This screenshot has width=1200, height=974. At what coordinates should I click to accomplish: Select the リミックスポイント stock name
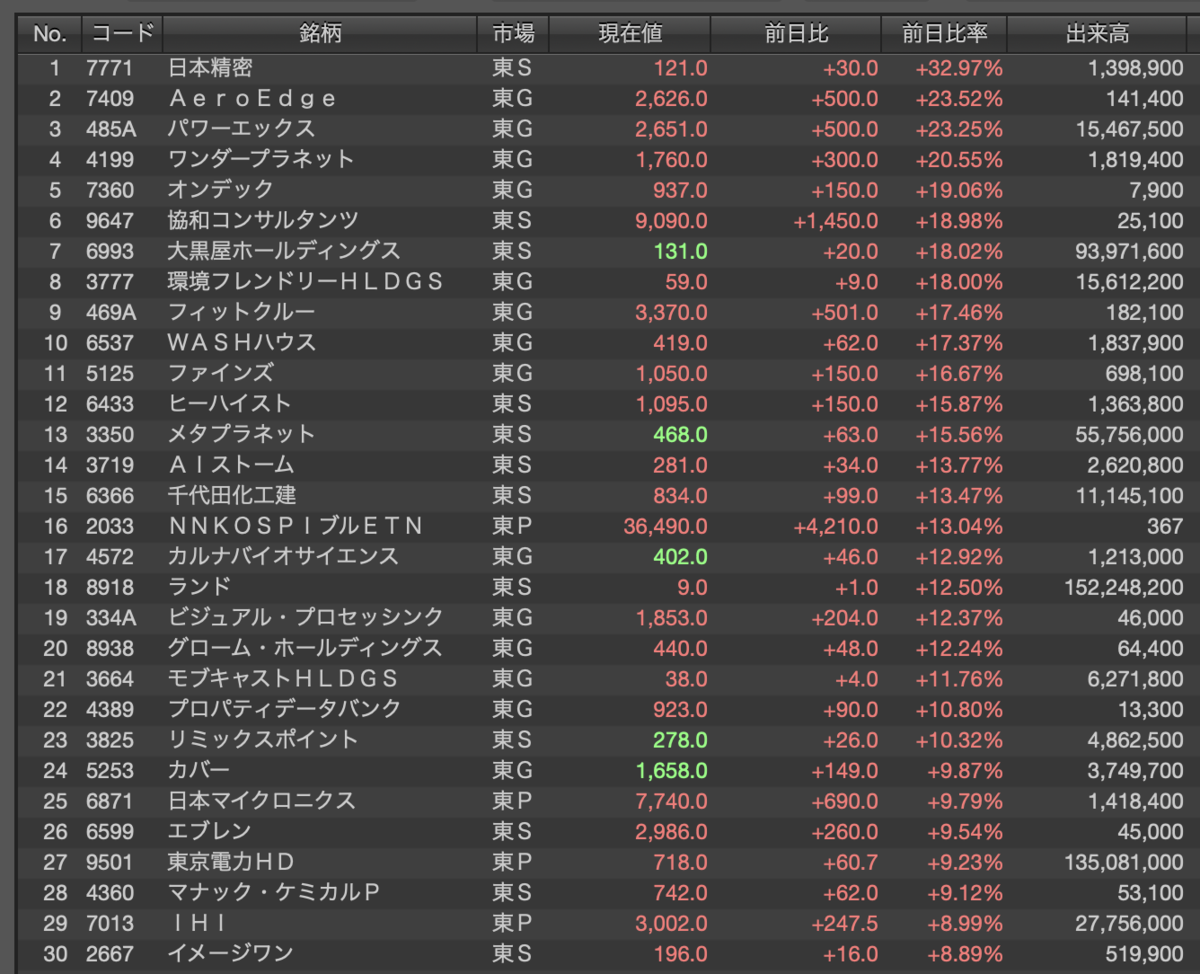point(263,739)
